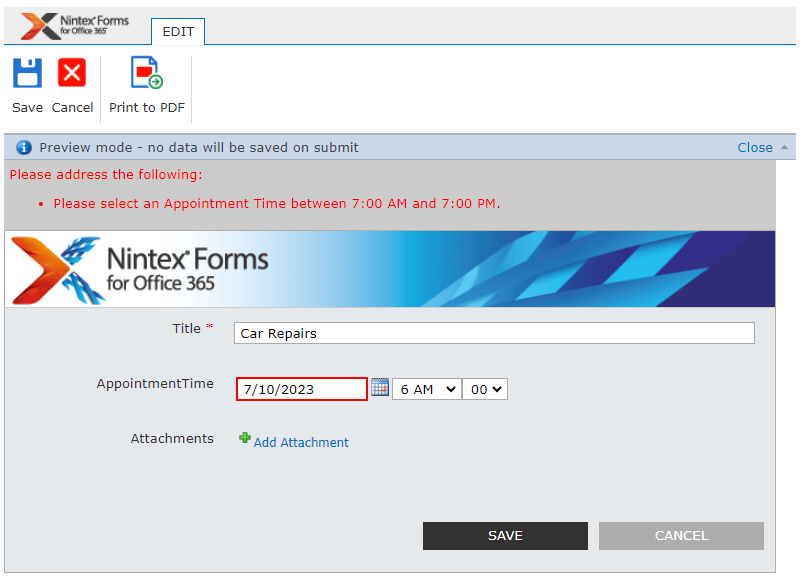Screen dimensions: 804x583
Task: Open the minutes dropdown showing 00
Action: (485, 389)
